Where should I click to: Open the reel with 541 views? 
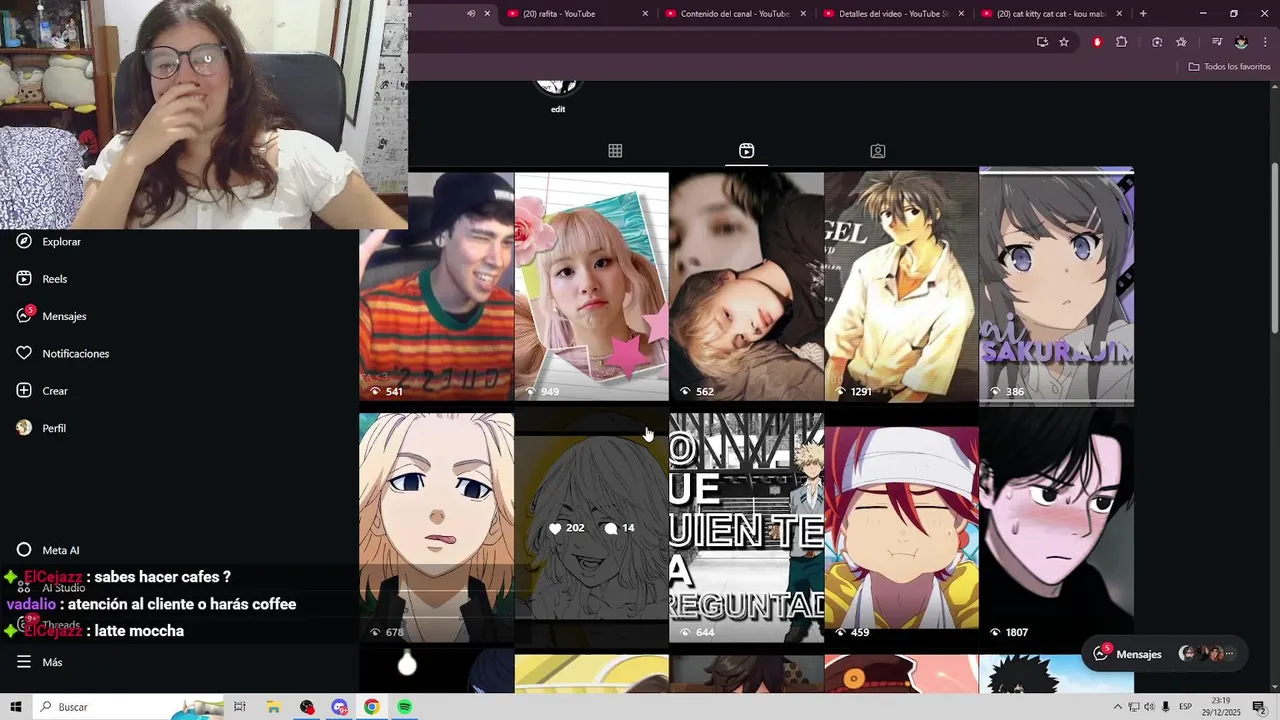click(436, 286)
